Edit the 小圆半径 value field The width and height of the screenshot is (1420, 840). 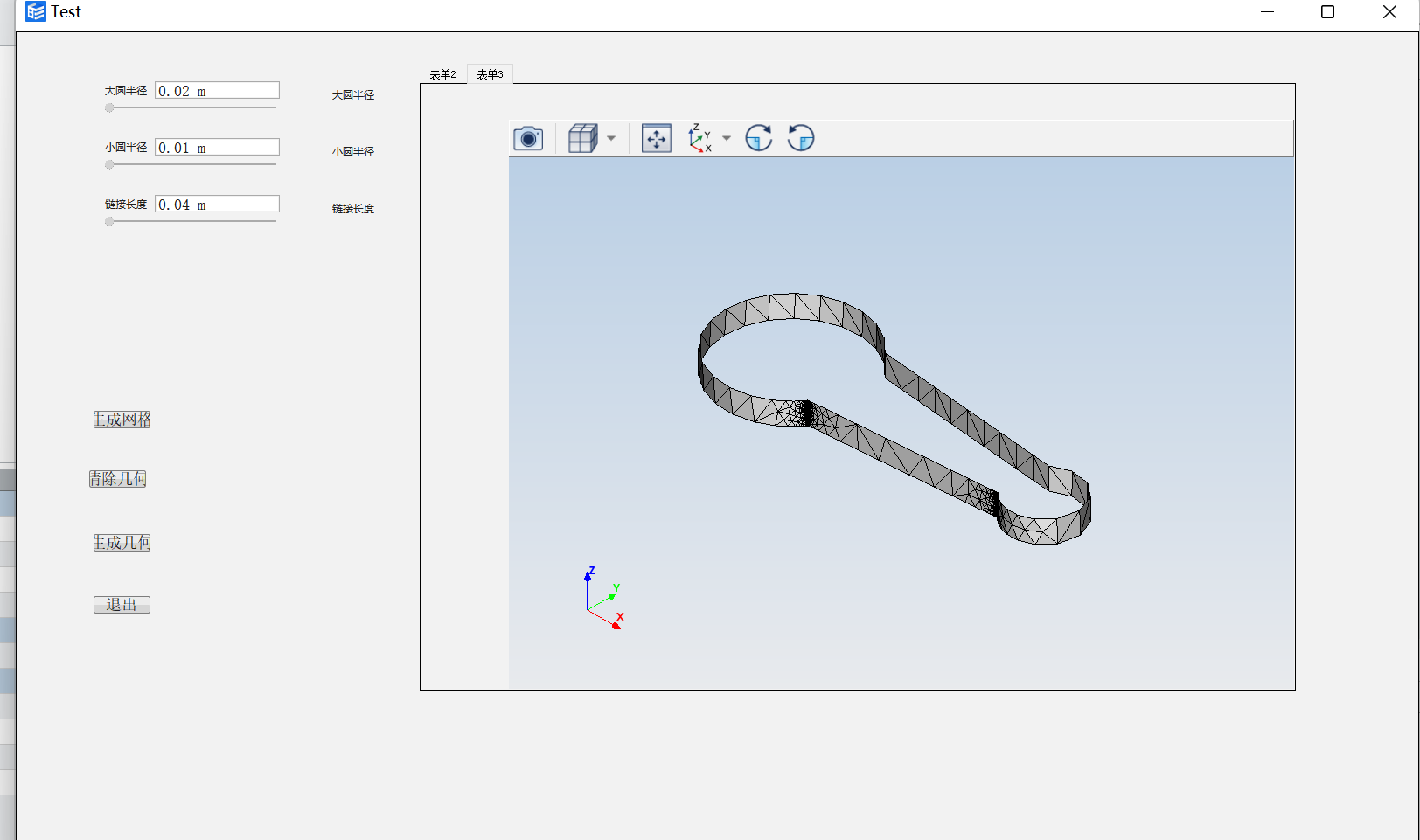pyautogui.click(x=217, y=148)
